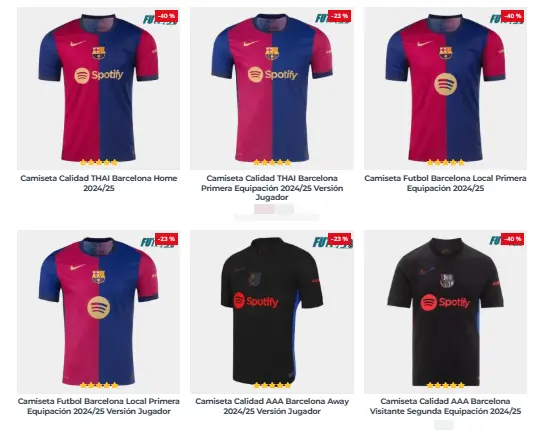Screen dimensions: 536x442
Task: Click the star rating under the black Away shirt
Action: click(272, 386)
